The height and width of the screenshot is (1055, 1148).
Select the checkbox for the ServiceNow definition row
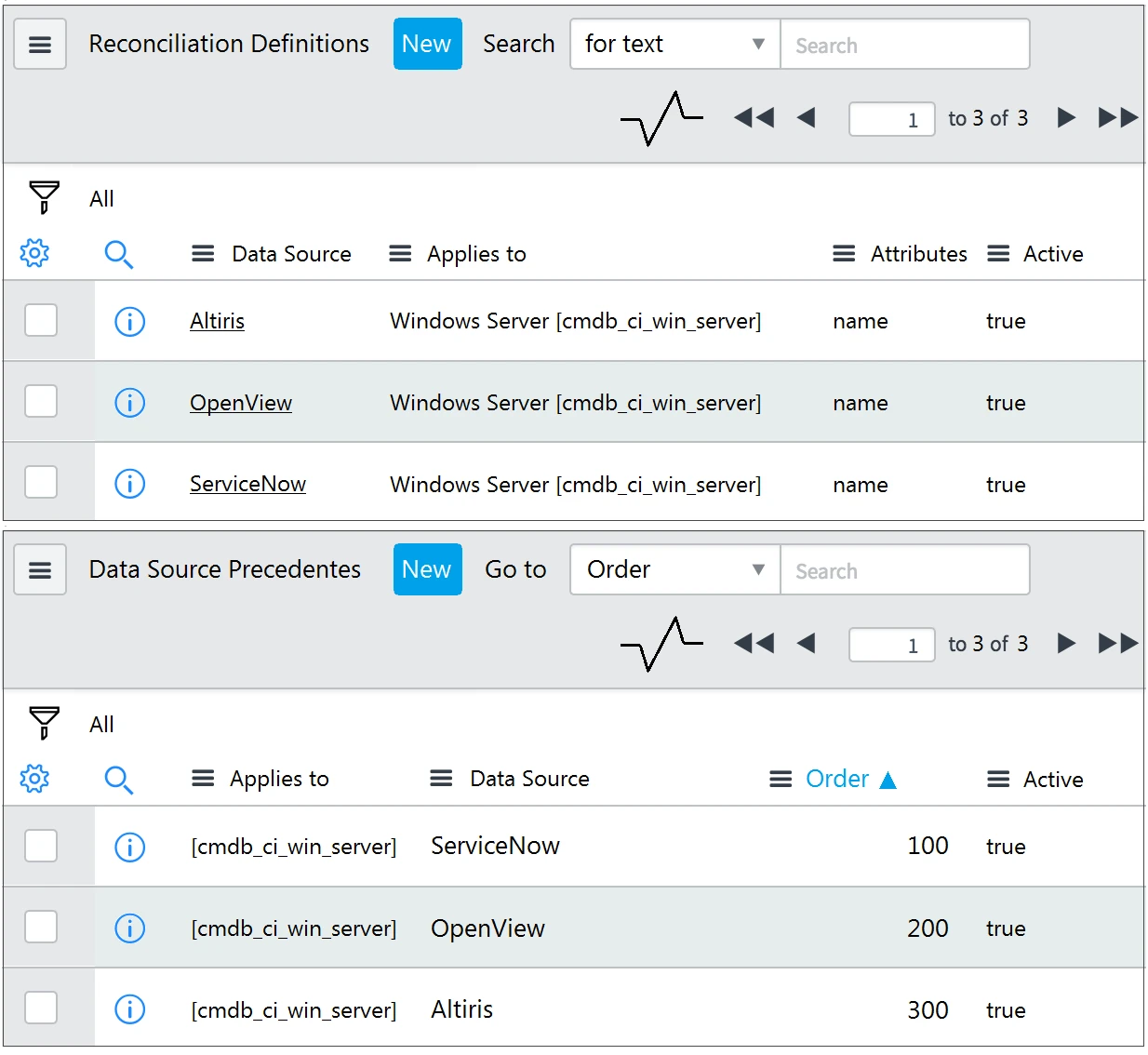pyautogui.click(x=41, y=483)
